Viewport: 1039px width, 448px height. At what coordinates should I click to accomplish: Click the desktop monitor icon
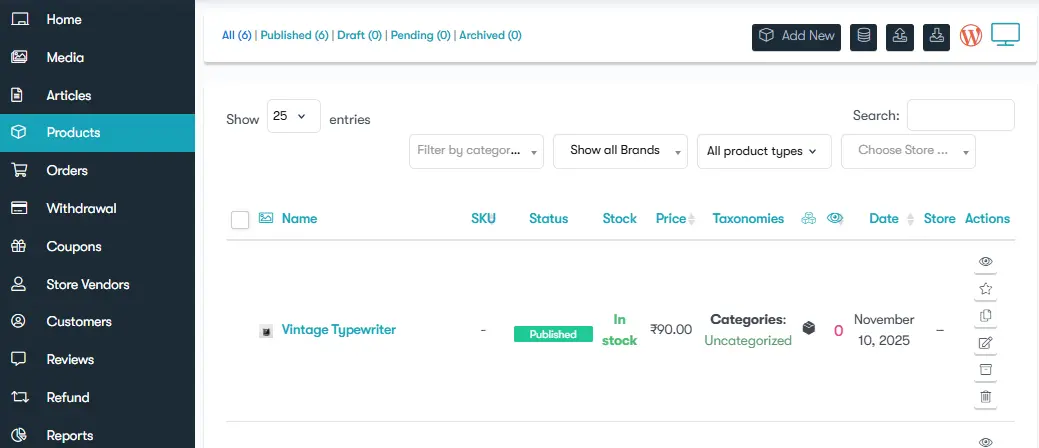click(x=1005, y=35)
